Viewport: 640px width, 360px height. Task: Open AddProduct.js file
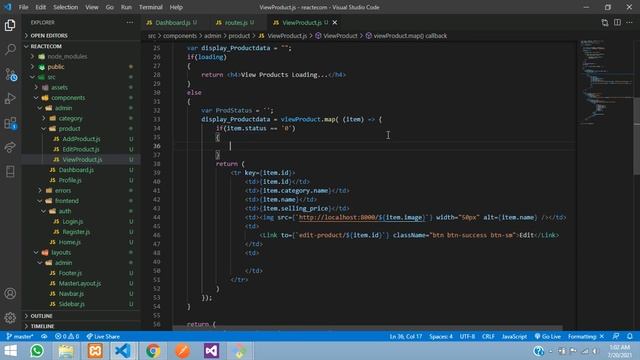coord(81,139)
